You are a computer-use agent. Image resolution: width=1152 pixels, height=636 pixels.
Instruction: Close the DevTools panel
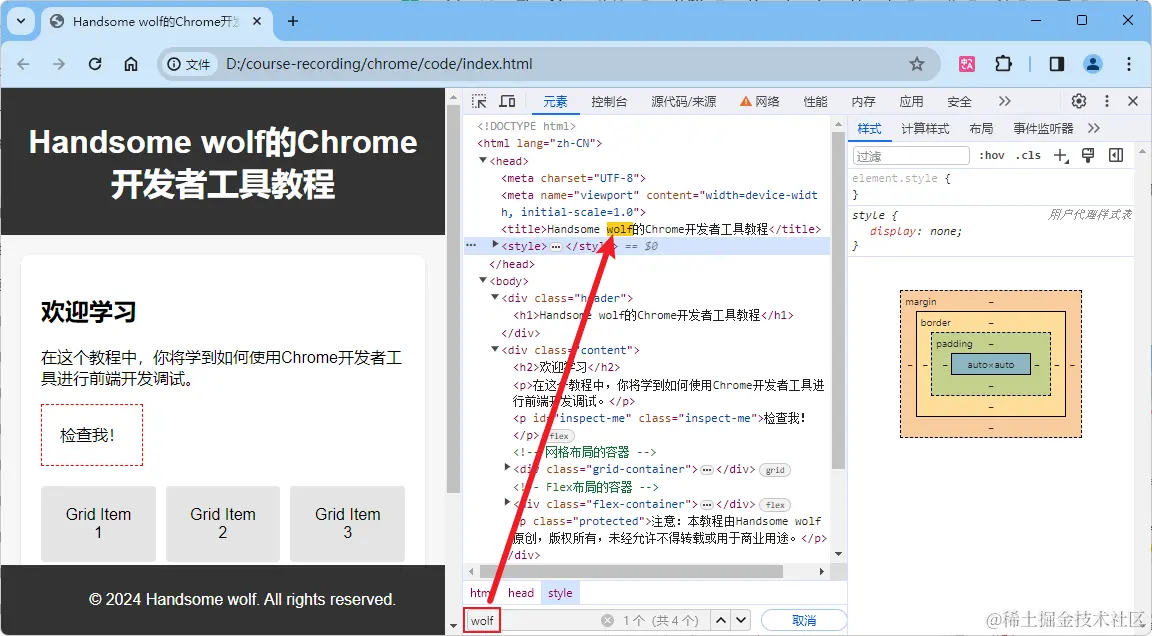pyautogui.click(x=1133, y=101)
